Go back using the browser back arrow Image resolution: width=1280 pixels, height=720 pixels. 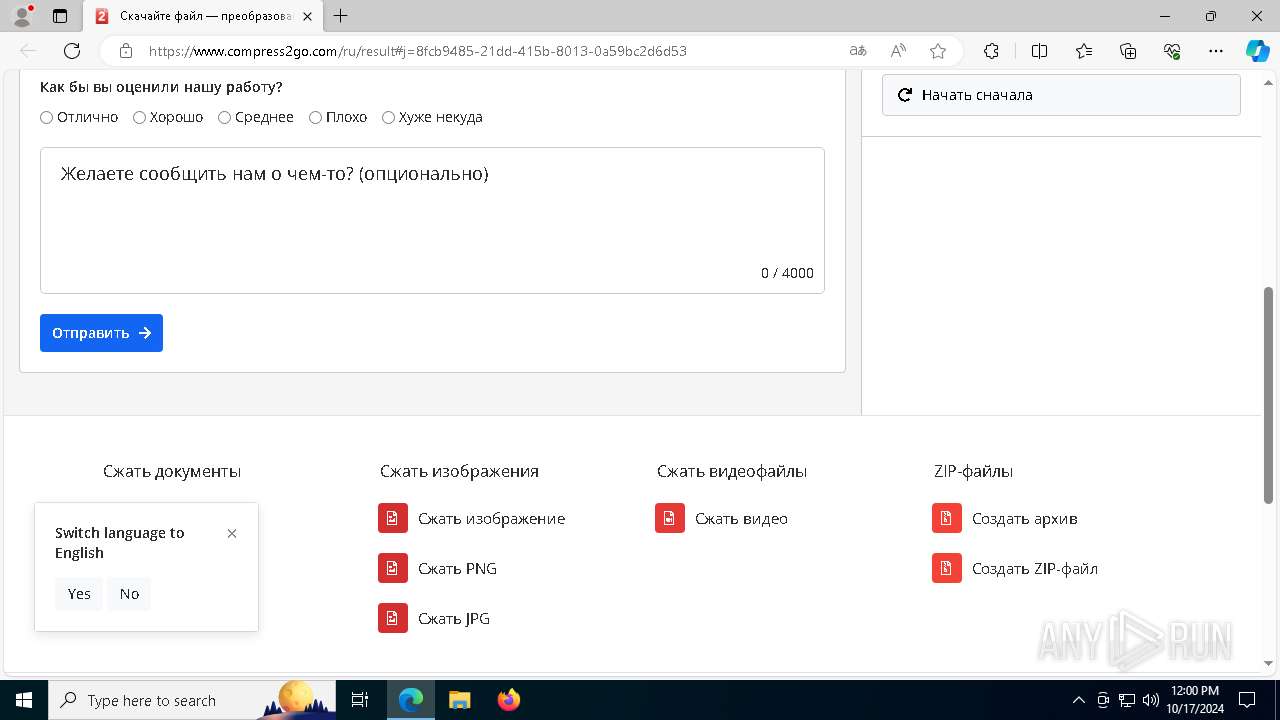click(28, 51)
